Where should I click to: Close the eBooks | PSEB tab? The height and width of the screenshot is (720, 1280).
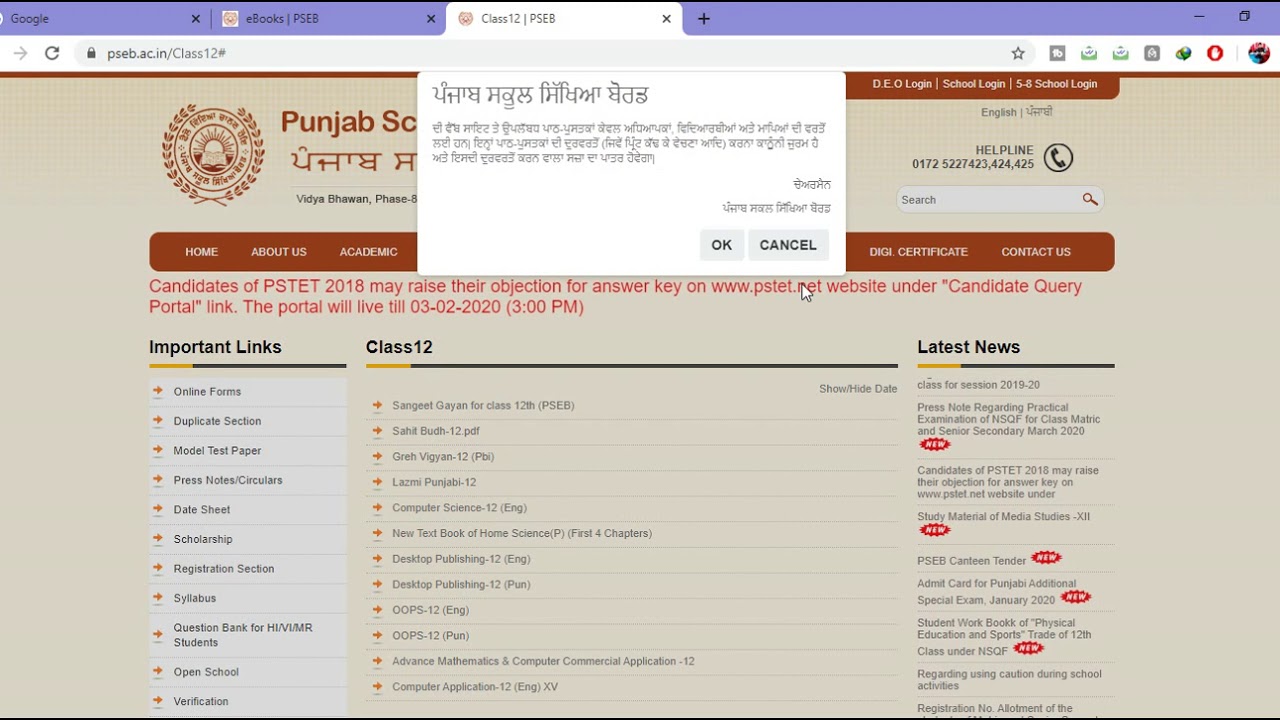(x=431, y=19)
